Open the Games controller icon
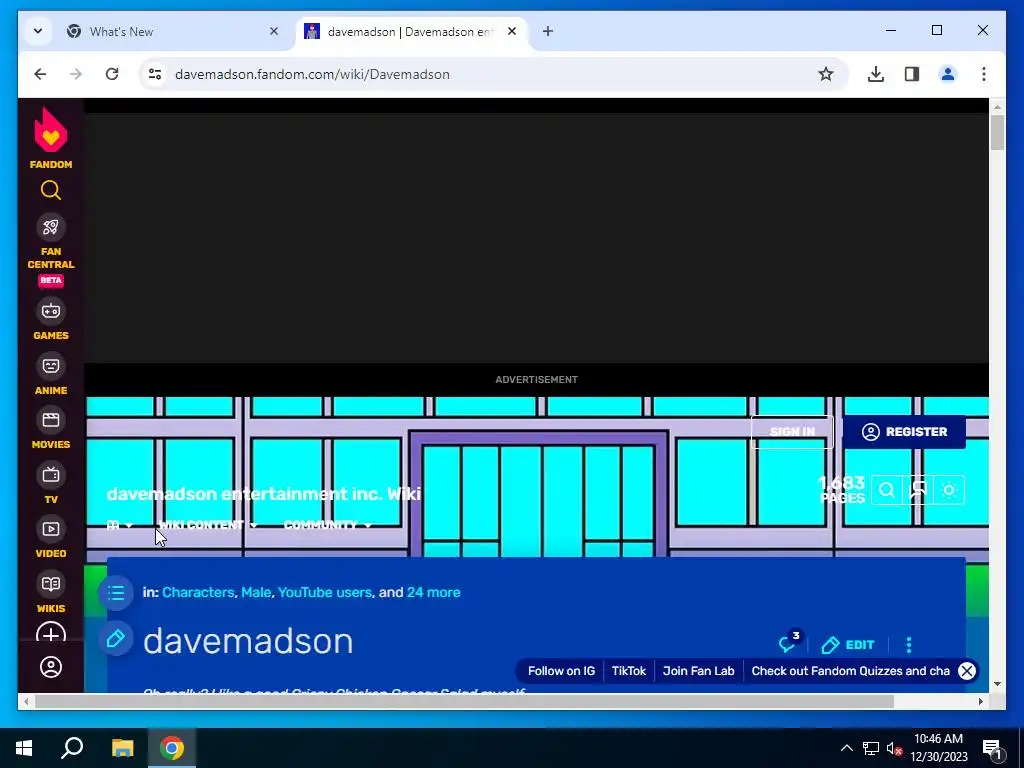The height and width of the screenshot is (768, 1024). pyautogui.click(x=51, y=312)
